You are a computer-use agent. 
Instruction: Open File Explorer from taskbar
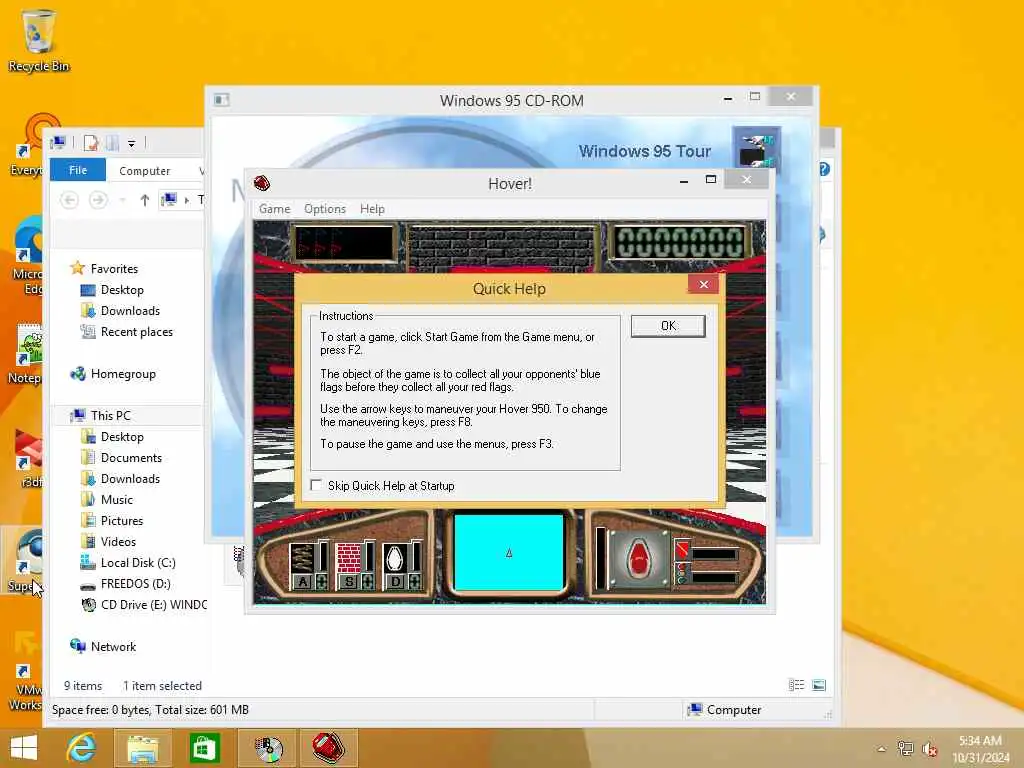[142, 748]
